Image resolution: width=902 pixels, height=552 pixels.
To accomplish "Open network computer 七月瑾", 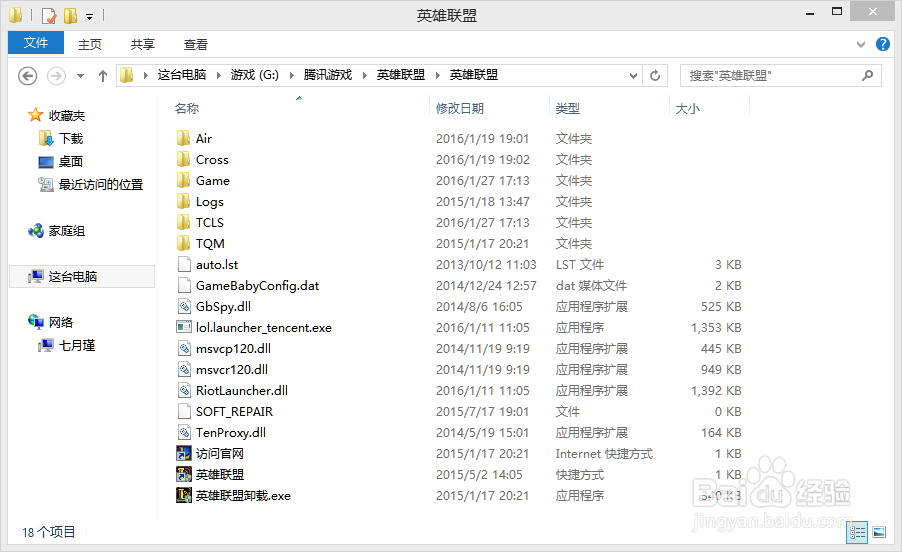I will (77, 346).
